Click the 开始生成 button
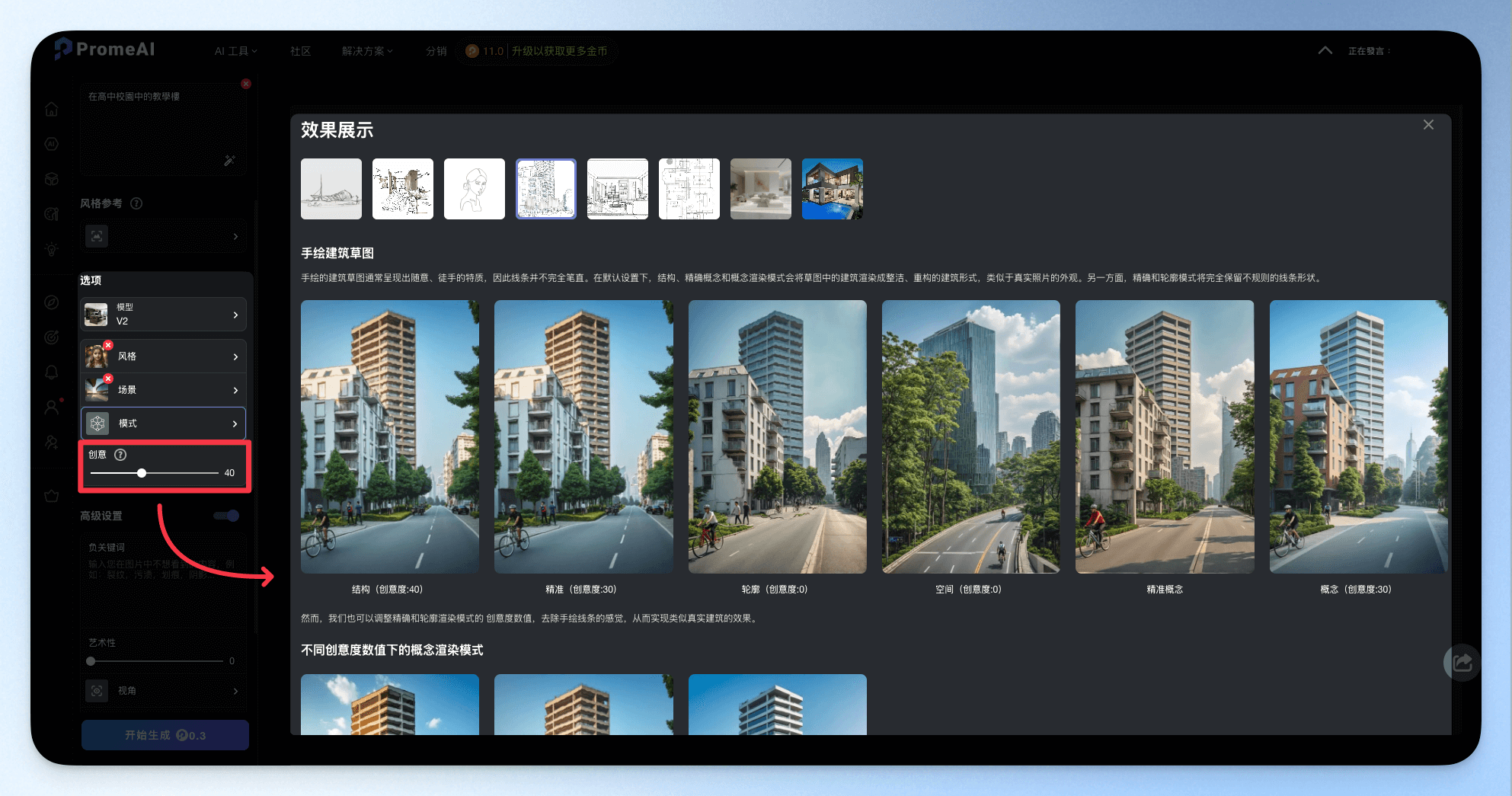This screenshot has width=1512, height=796. coord(165,735)
